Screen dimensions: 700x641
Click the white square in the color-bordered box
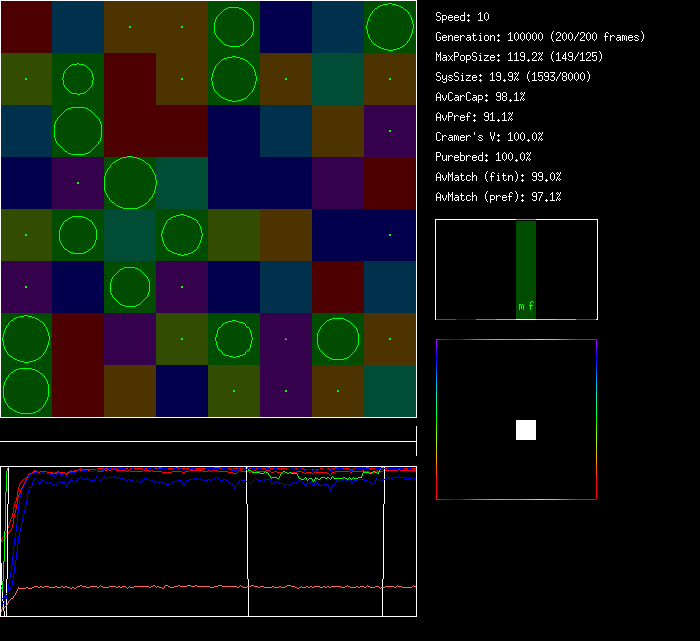(x=526, y=430)
